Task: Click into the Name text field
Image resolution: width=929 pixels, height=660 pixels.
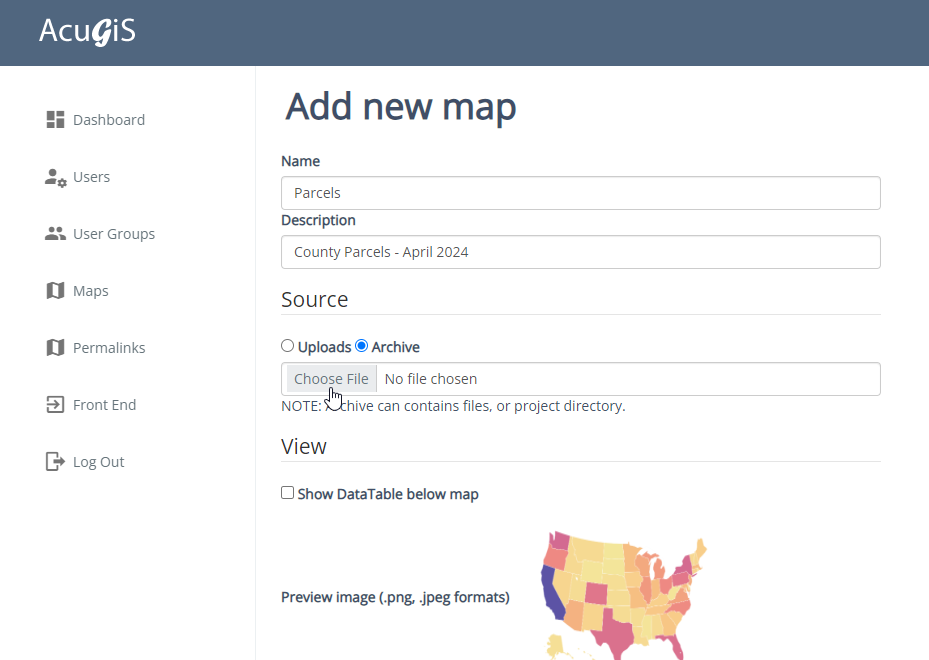Action: (x=580, y=193)
